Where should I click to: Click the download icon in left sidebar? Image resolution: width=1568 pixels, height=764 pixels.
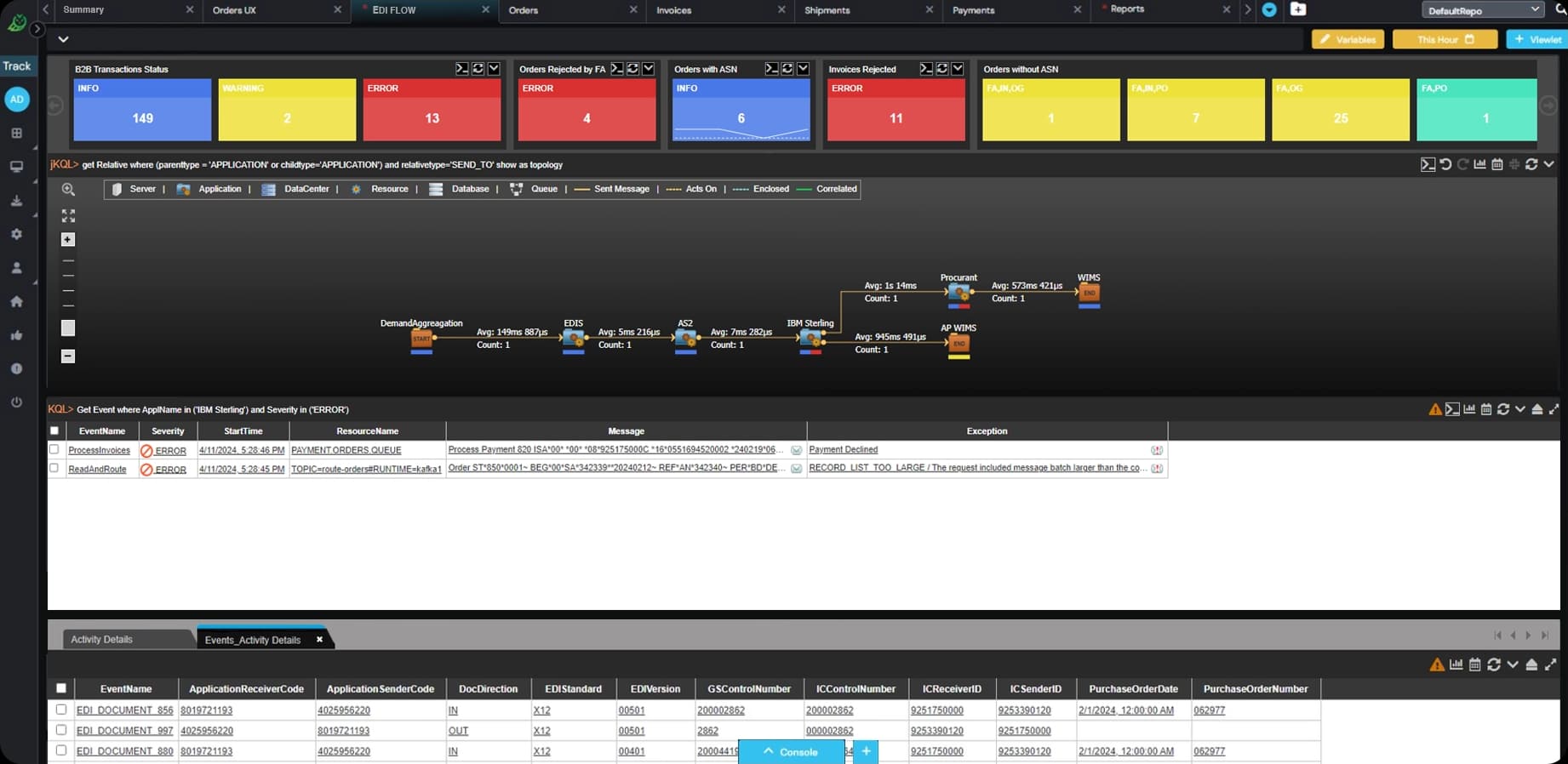coord(16,201)
